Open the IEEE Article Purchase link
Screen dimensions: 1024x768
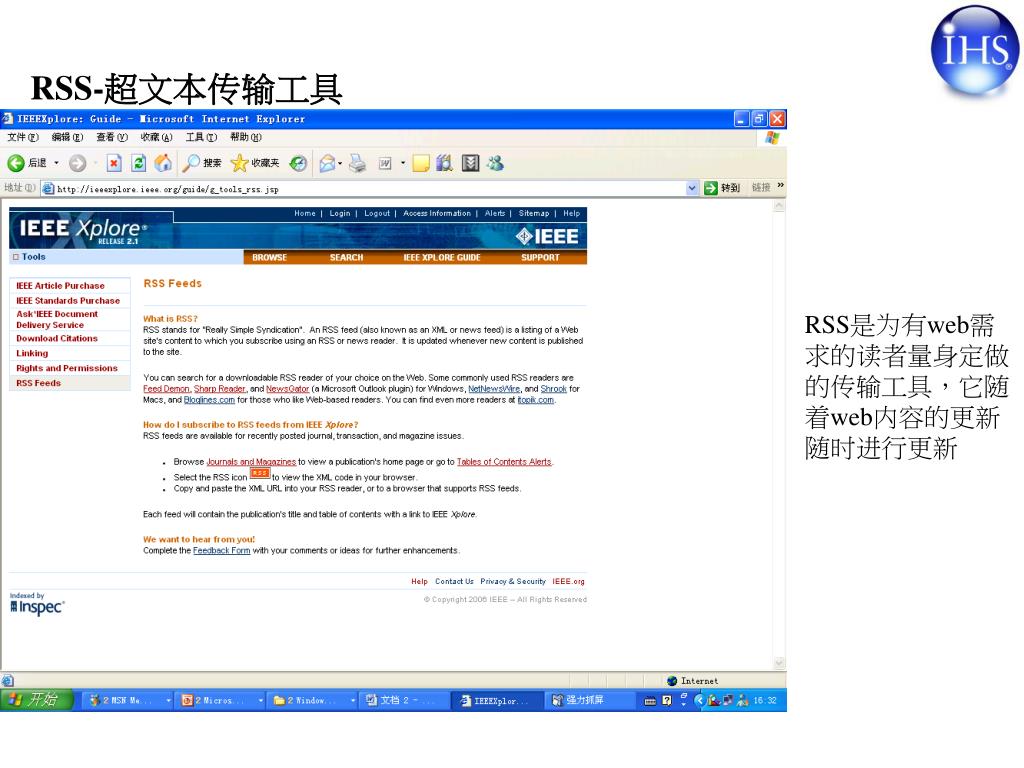point(60,285)
